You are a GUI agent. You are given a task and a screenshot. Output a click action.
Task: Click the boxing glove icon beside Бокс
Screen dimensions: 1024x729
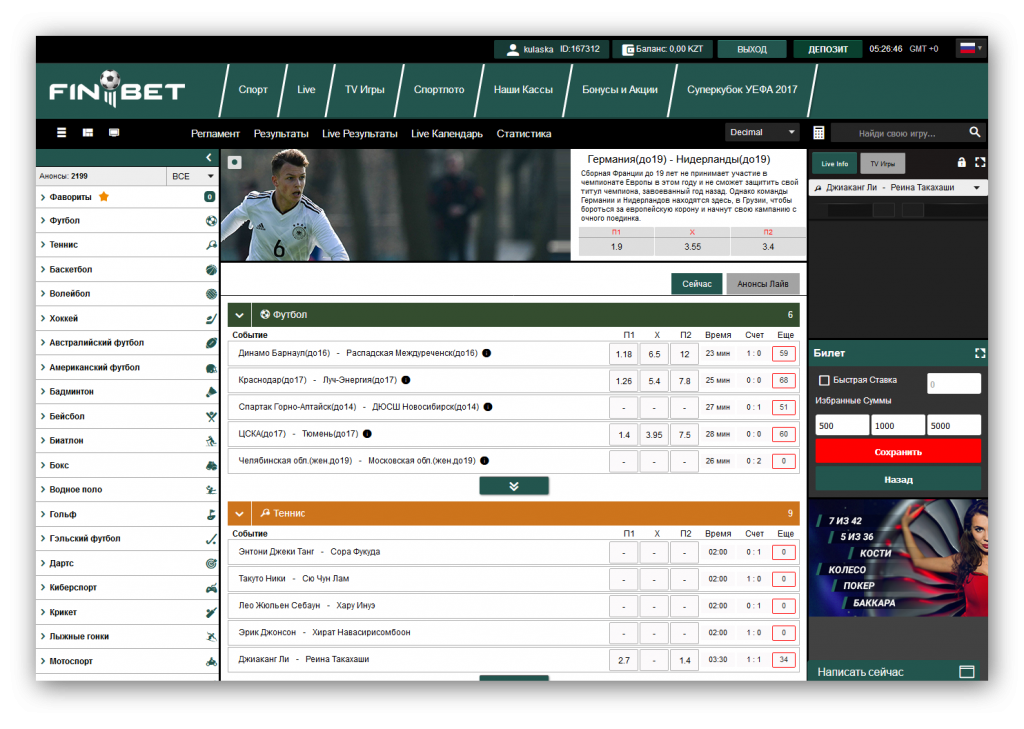(x=211, y=466)
